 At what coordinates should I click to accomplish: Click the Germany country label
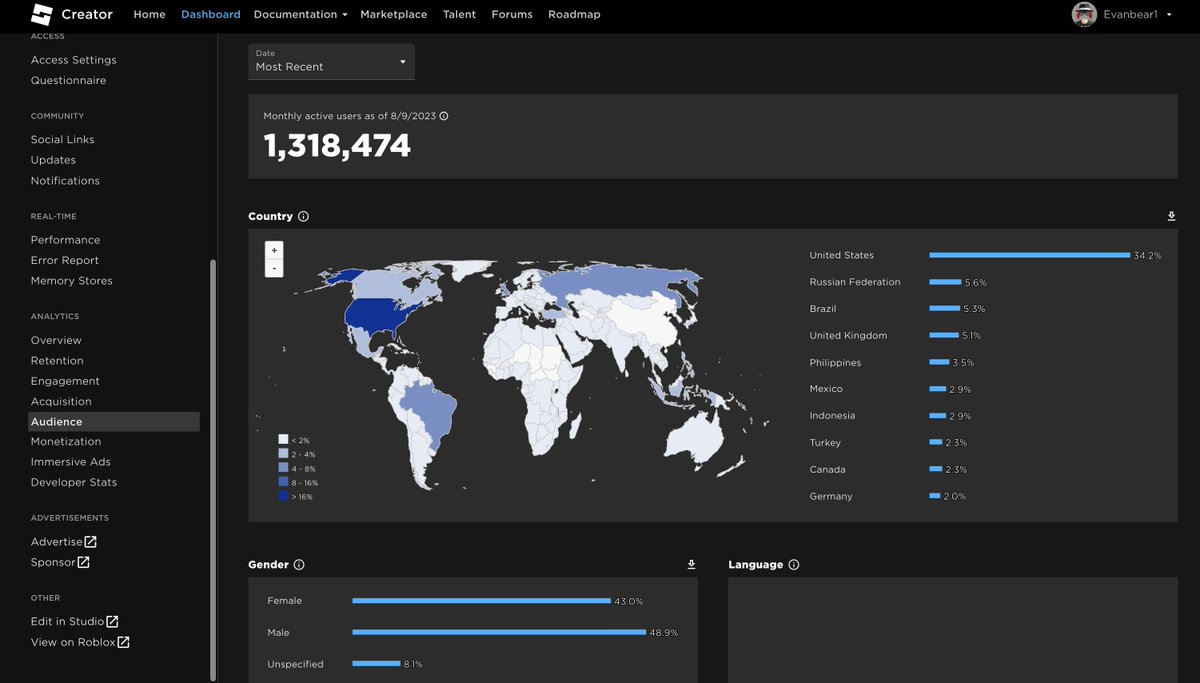pos(831,496)
